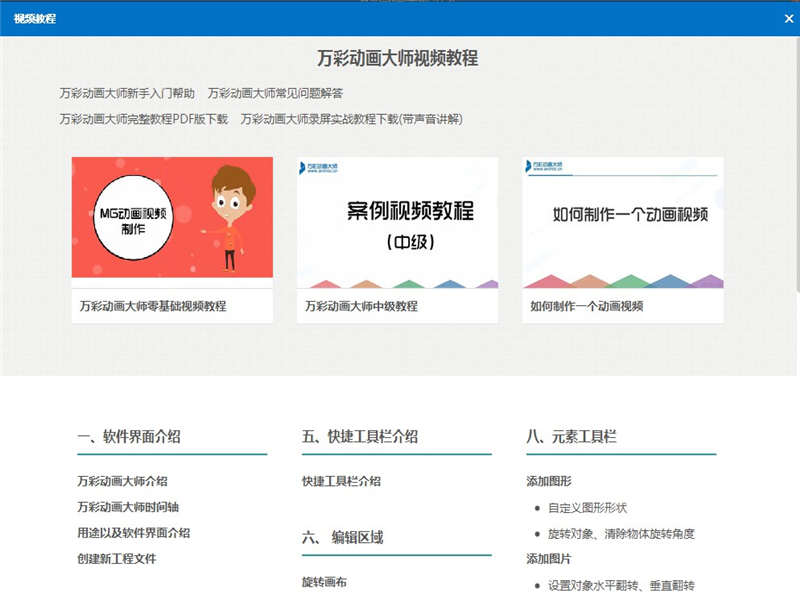Screen dimensions: 800x600
Task: Open 快捷工具栏介绍 link under section five
Action: click(x=341, y=481)
